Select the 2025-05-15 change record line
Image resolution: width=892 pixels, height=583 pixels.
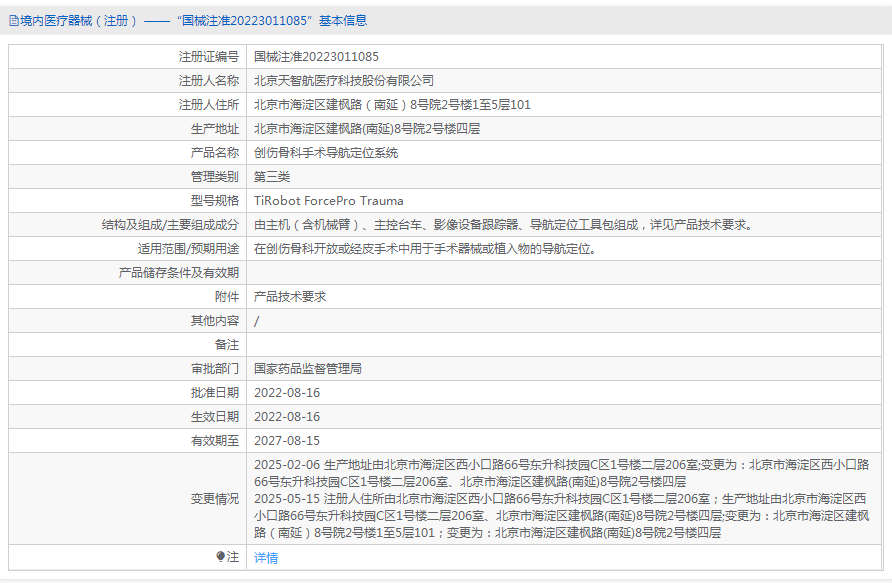pyautogui.click(x=561, y=516)
